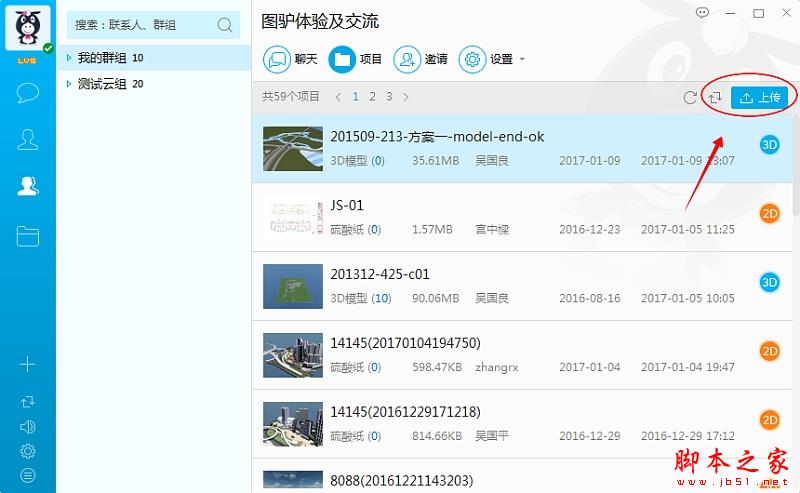Screen dimensions: 800x493
Task: Open the 设置 dropdown arrow
Action: pos(522,59)
